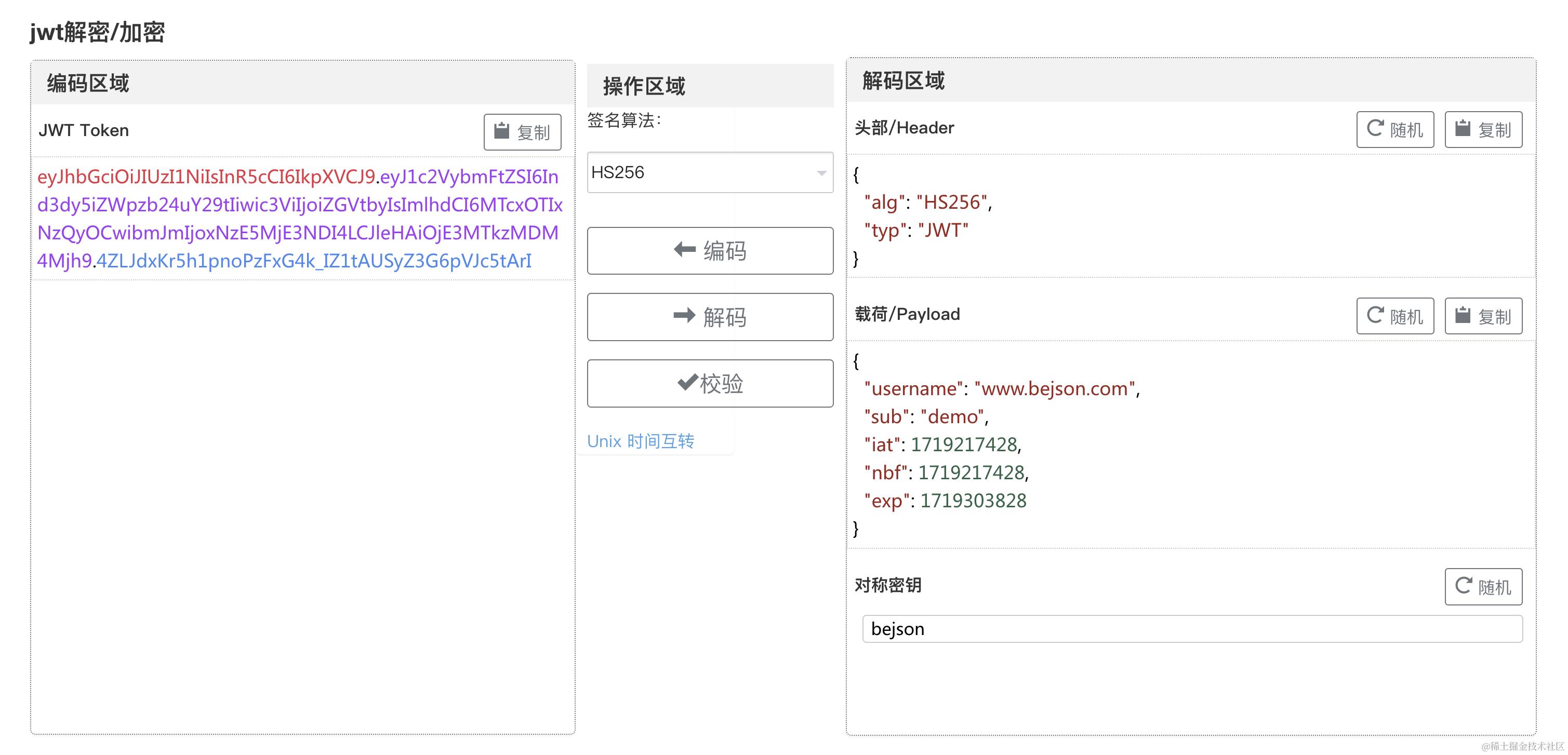Click the 解码 decode button label
The height and width of the screenshot is (755, 1568).
coord(724,318)
